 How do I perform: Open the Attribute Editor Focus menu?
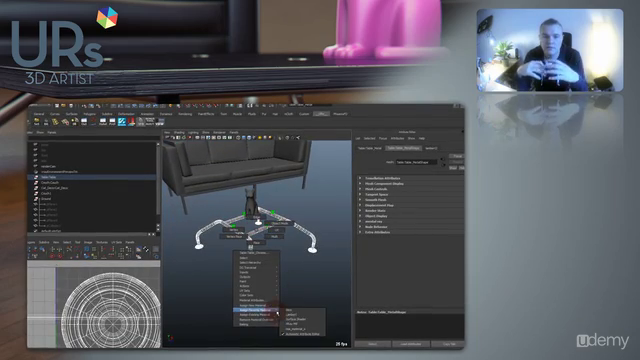382,138
